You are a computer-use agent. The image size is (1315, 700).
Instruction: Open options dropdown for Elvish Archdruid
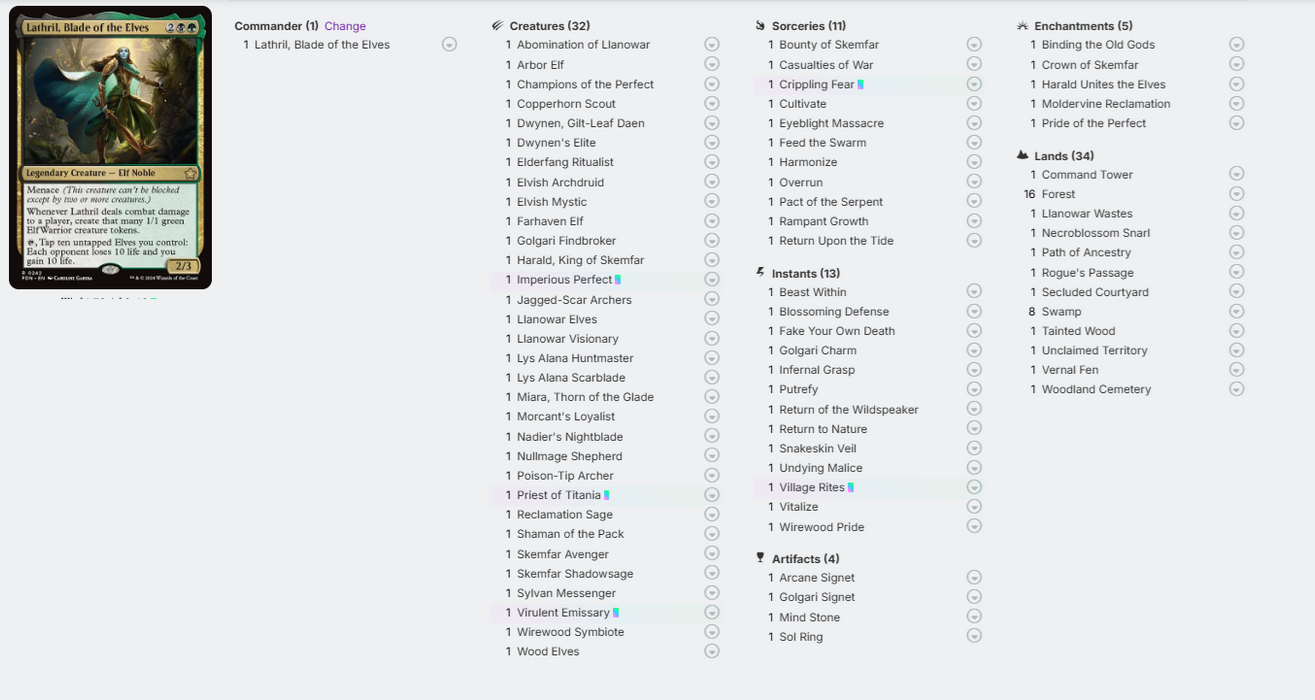pyautogui.click(x=712, y=182)
